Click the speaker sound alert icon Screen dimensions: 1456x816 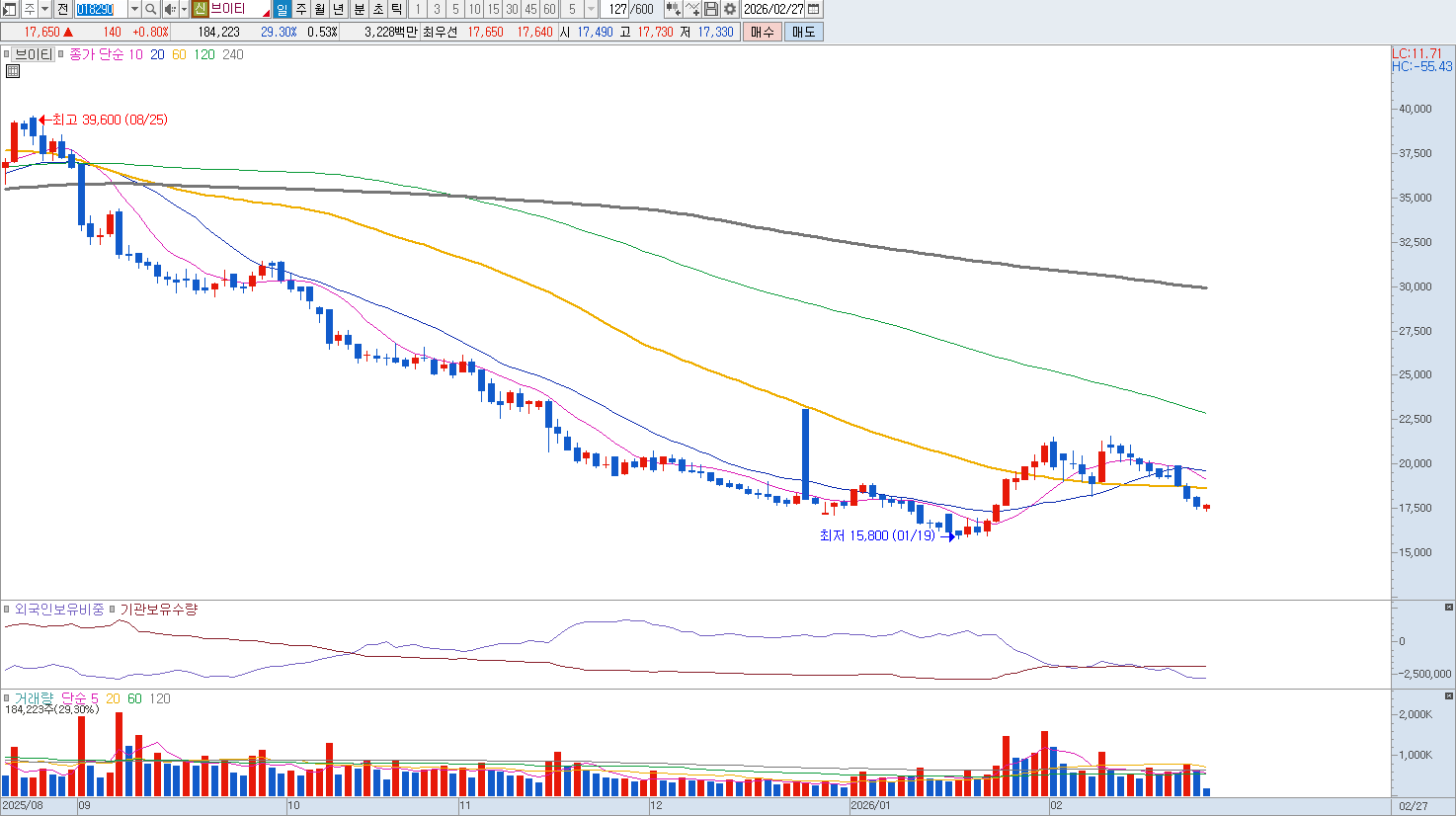coord(170,9)
